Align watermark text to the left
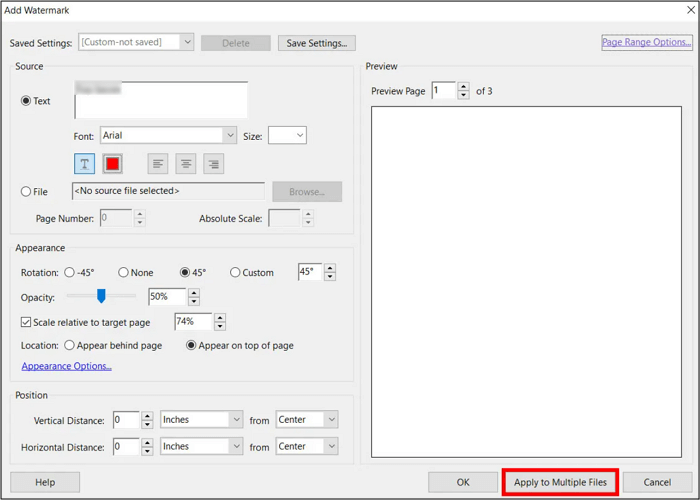The height and width of the screenshot is (500, 700). coord(157,163)
